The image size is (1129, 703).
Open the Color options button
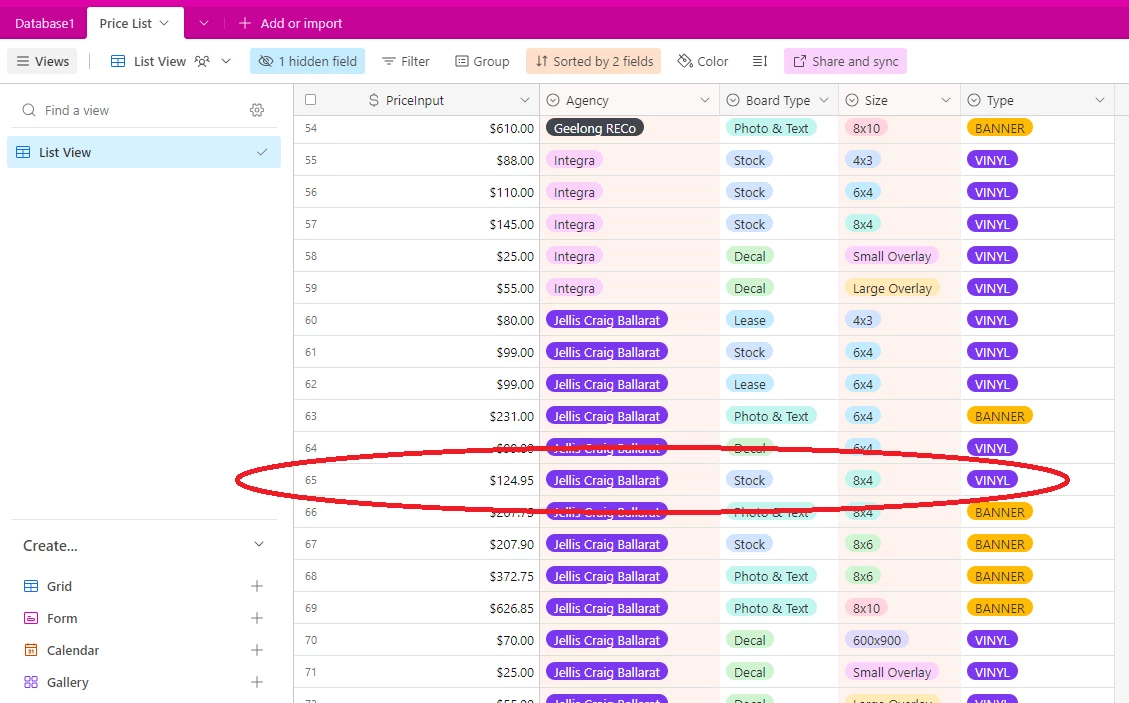click(x=703, y=61)
